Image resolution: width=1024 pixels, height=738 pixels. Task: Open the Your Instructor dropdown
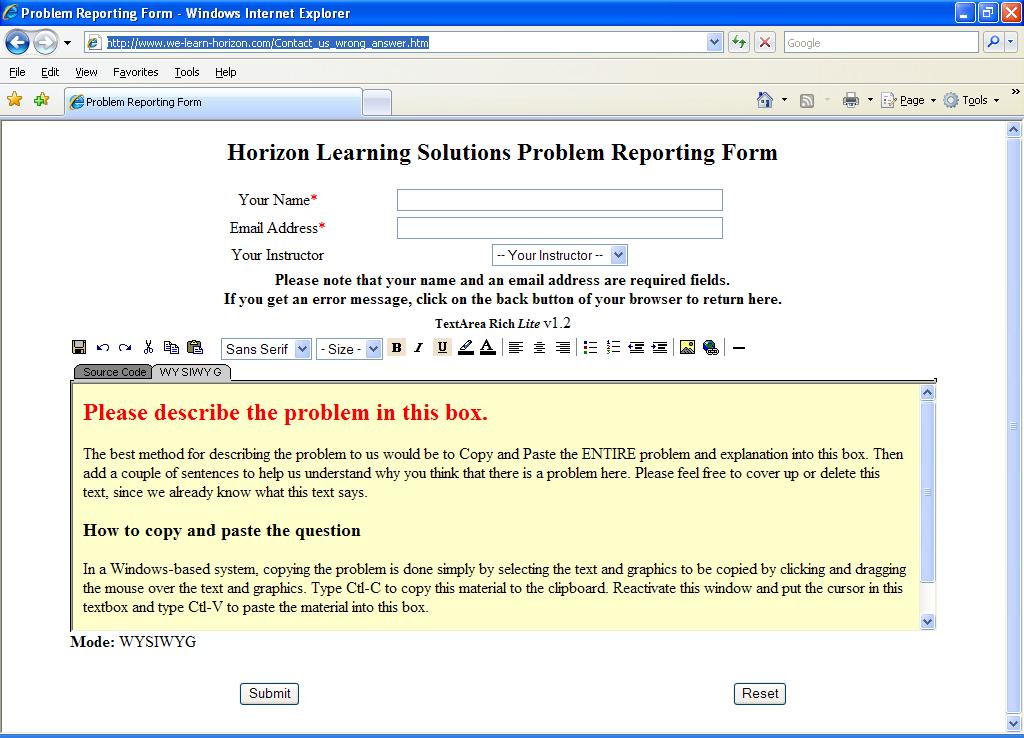560,255
